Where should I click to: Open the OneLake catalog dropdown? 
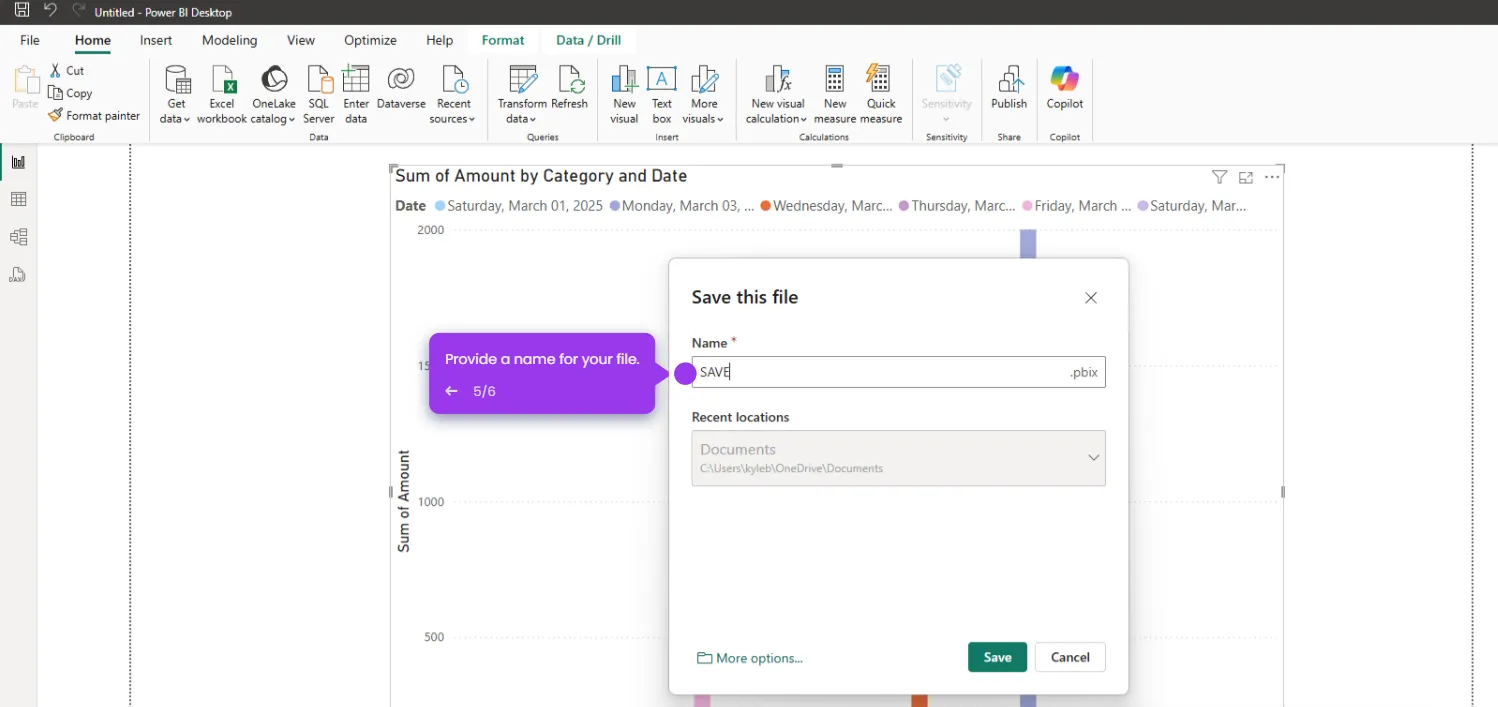(x=273, y=95)
